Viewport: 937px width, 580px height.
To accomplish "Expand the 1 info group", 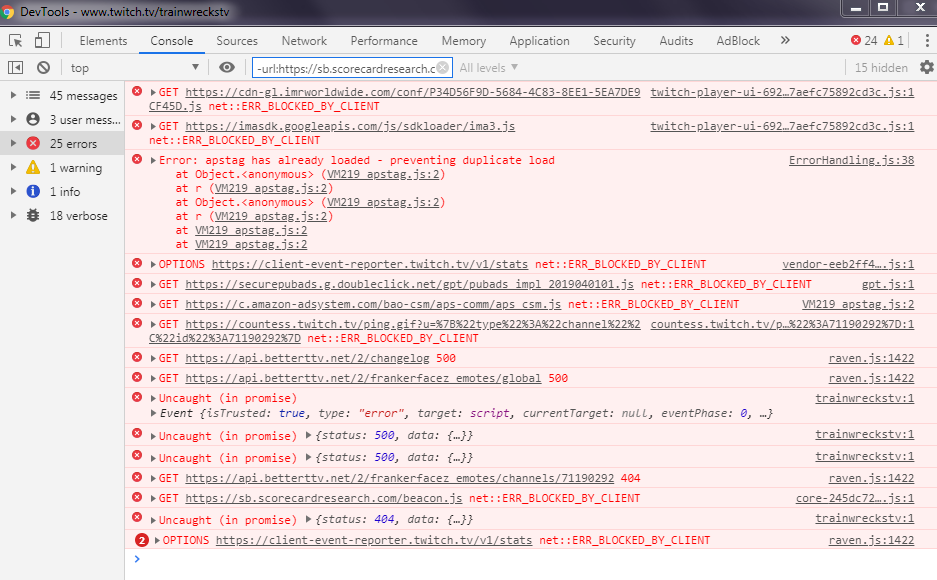I will (x=13, y=191).
